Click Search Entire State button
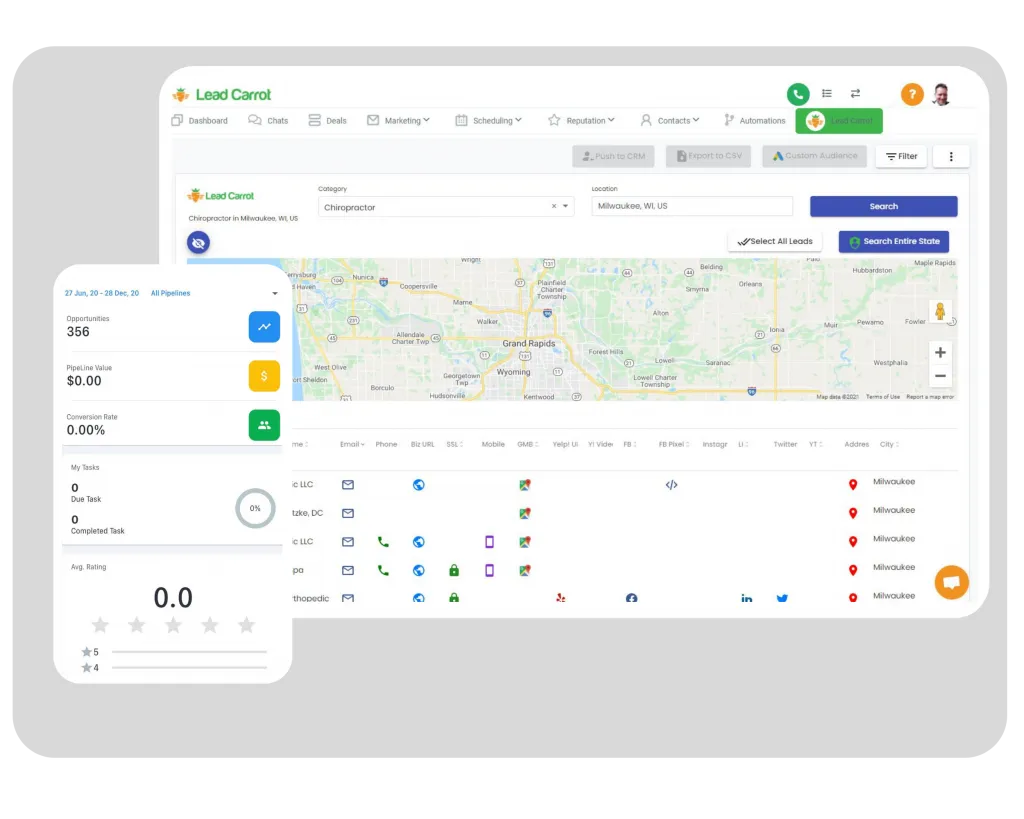Viewport: 1024px width, 819px height. [893, 241]
